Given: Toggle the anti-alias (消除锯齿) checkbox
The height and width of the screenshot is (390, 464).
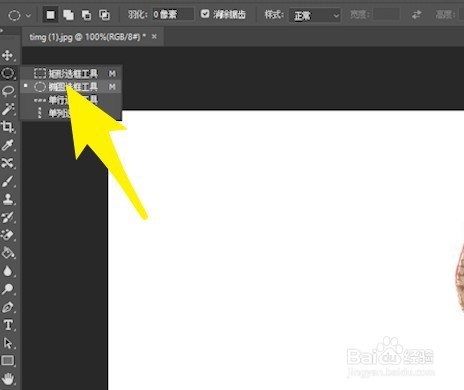Looking at the screenshot, I should point(205,14).
